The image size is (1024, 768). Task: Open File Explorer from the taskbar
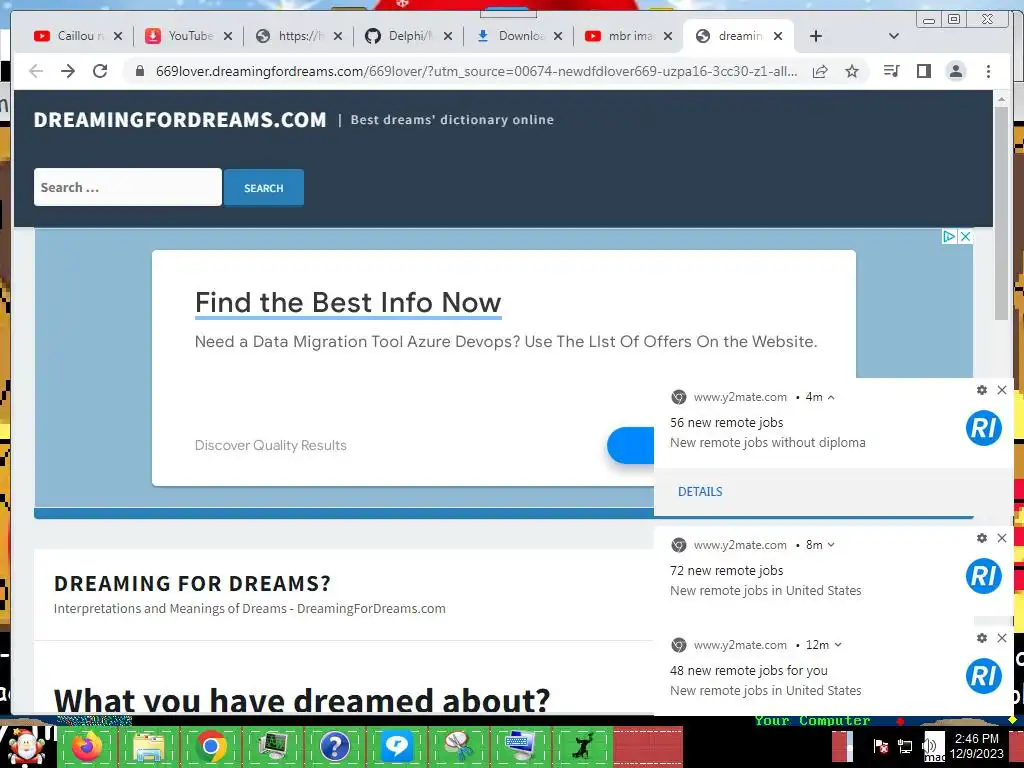(x=149, y=747)
